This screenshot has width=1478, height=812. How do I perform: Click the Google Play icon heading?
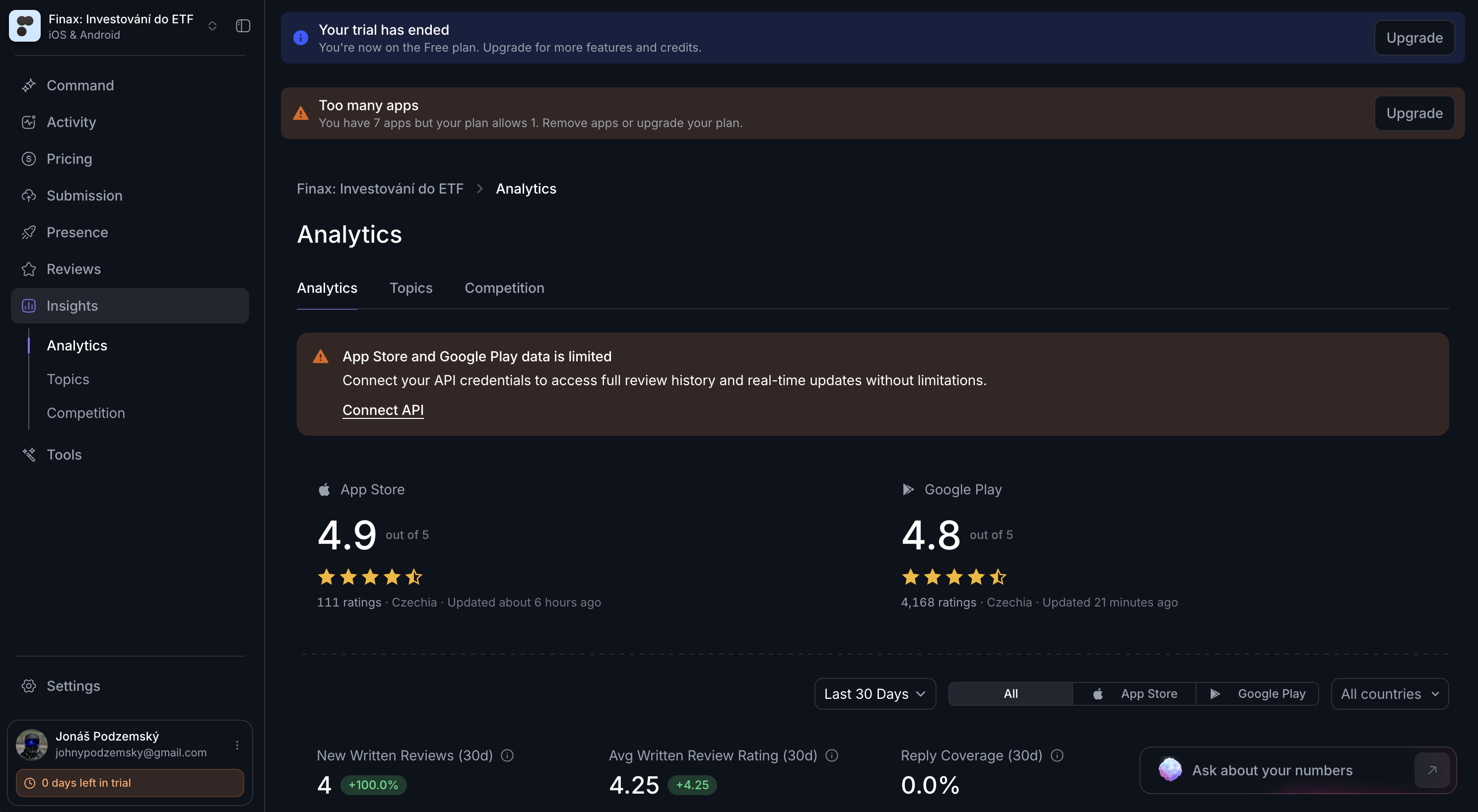coord(908,489)
